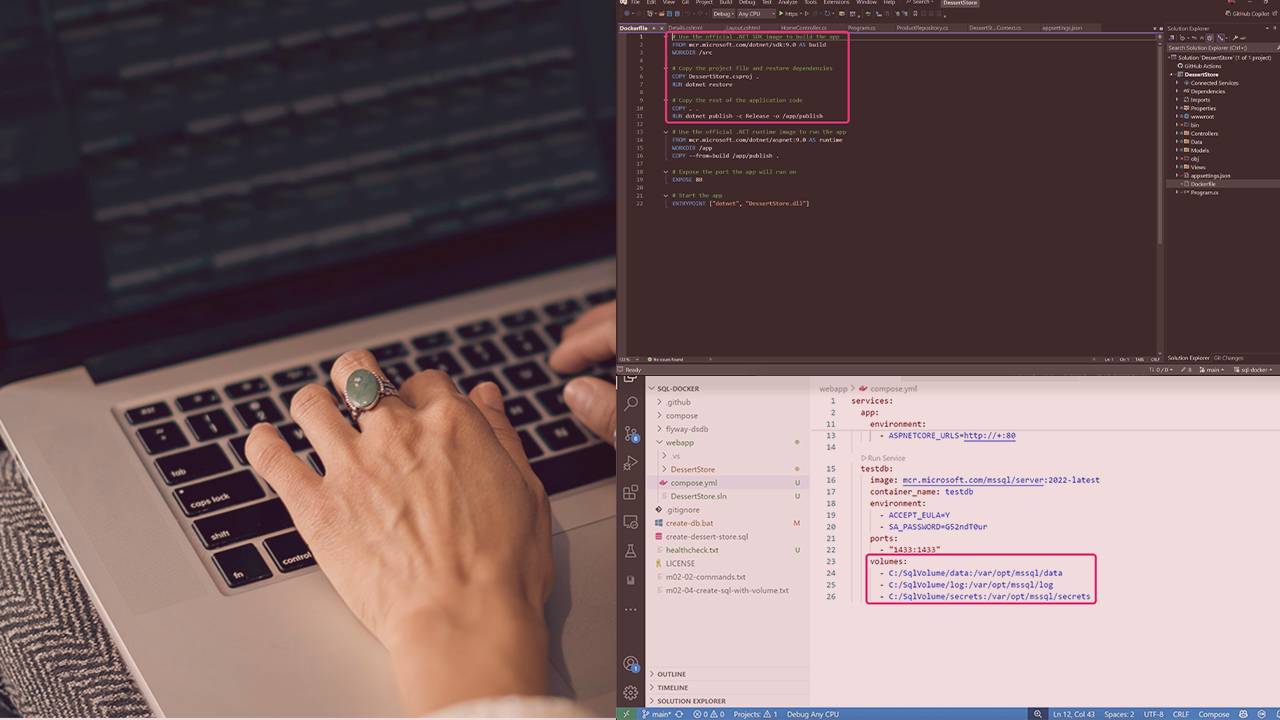
Task: Click the Remote Explorer icon in activity bar
Action: pos(630,522)
